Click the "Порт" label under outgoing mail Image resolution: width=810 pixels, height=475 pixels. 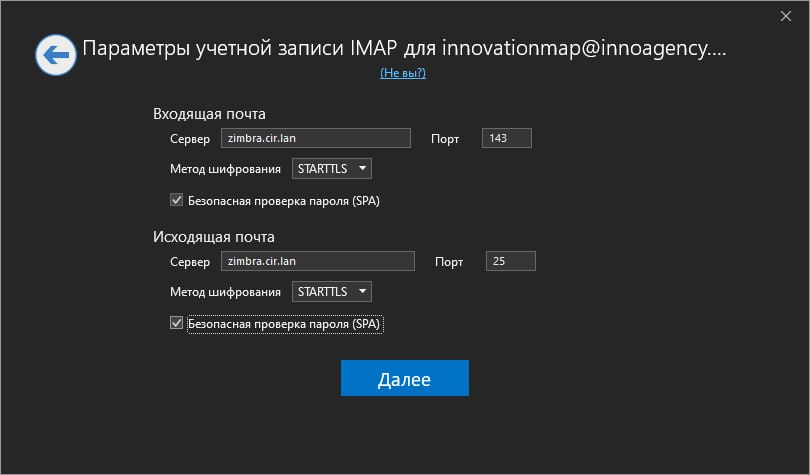(449, 262)
